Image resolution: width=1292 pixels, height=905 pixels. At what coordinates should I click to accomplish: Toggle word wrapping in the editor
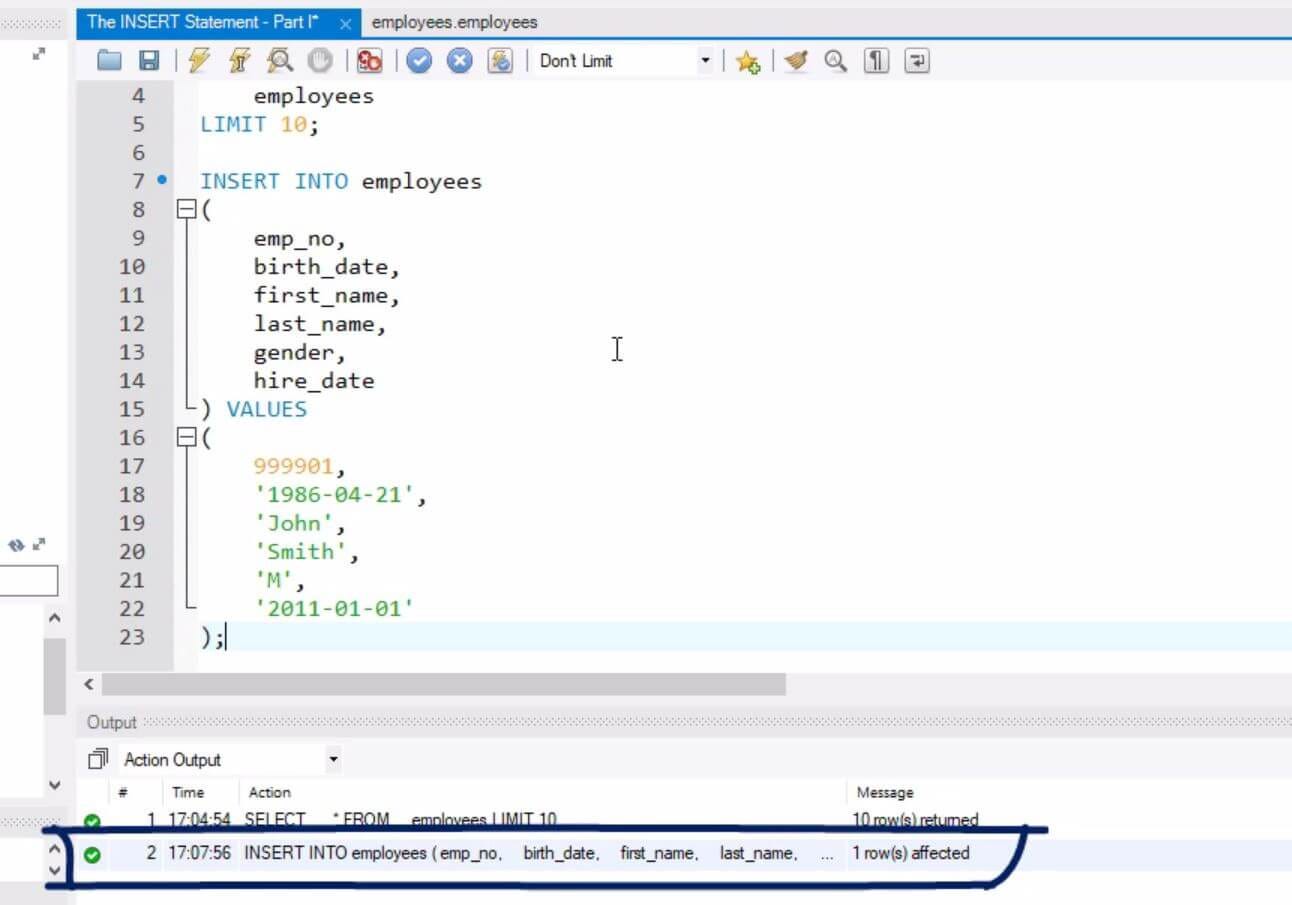(915, 60)
